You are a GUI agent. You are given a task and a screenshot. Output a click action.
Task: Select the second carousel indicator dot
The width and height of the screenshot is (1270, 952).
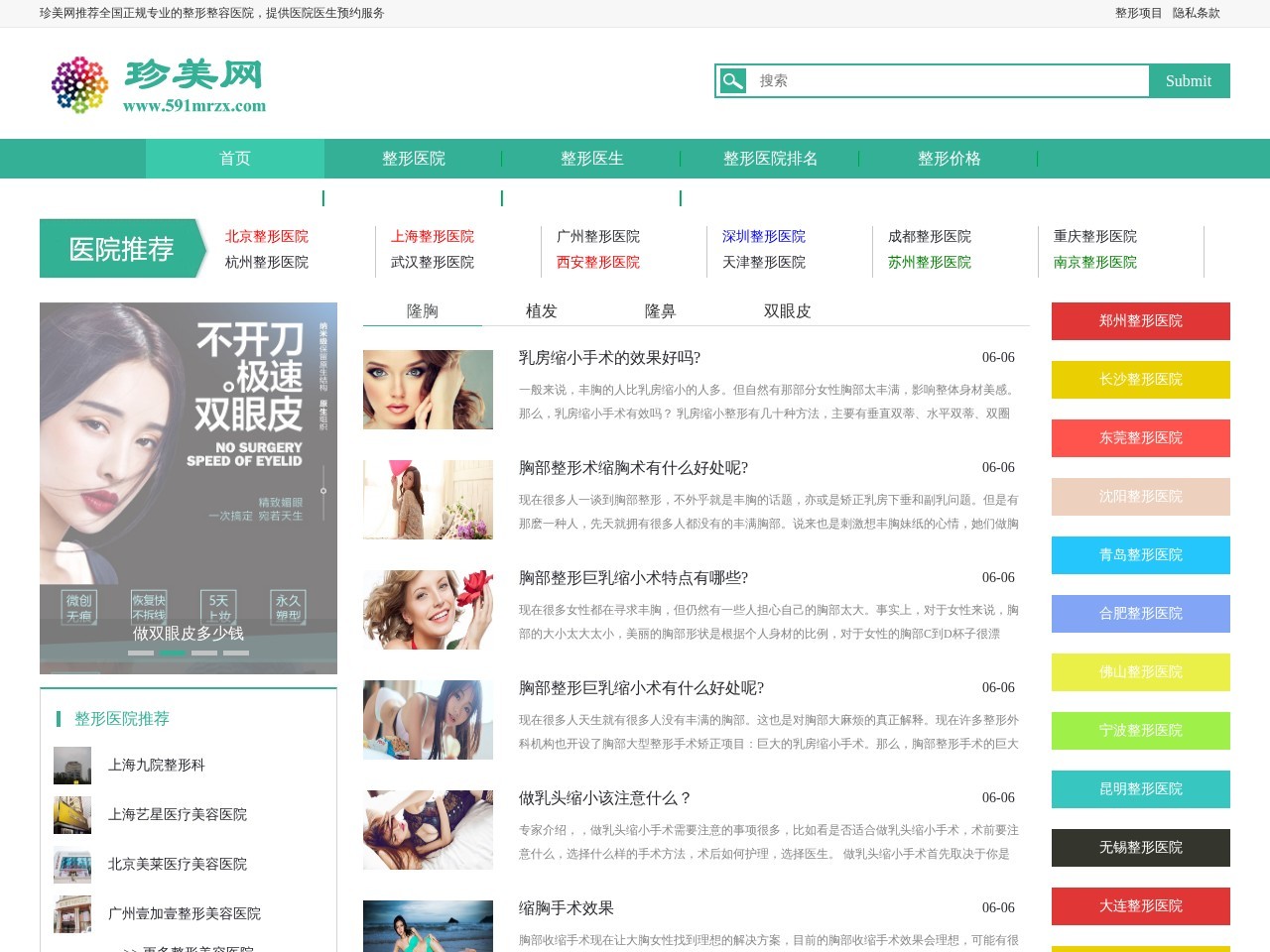click(x=171, y=654)
